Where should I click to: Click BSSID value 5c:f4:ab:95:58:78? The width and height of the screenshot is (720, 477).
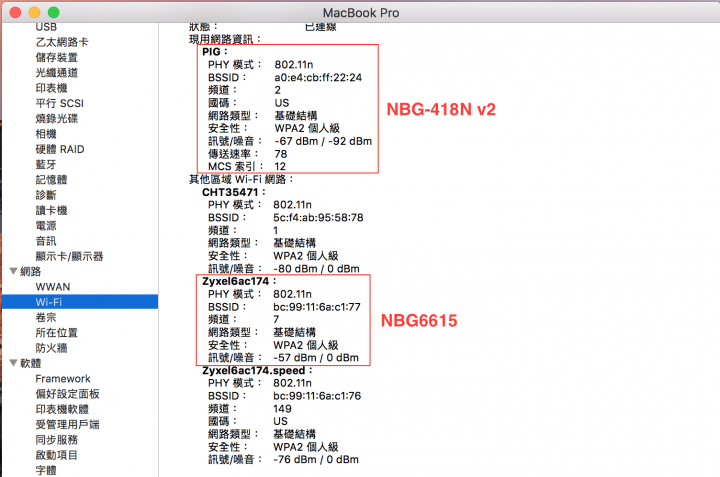[x=318, y=217]
